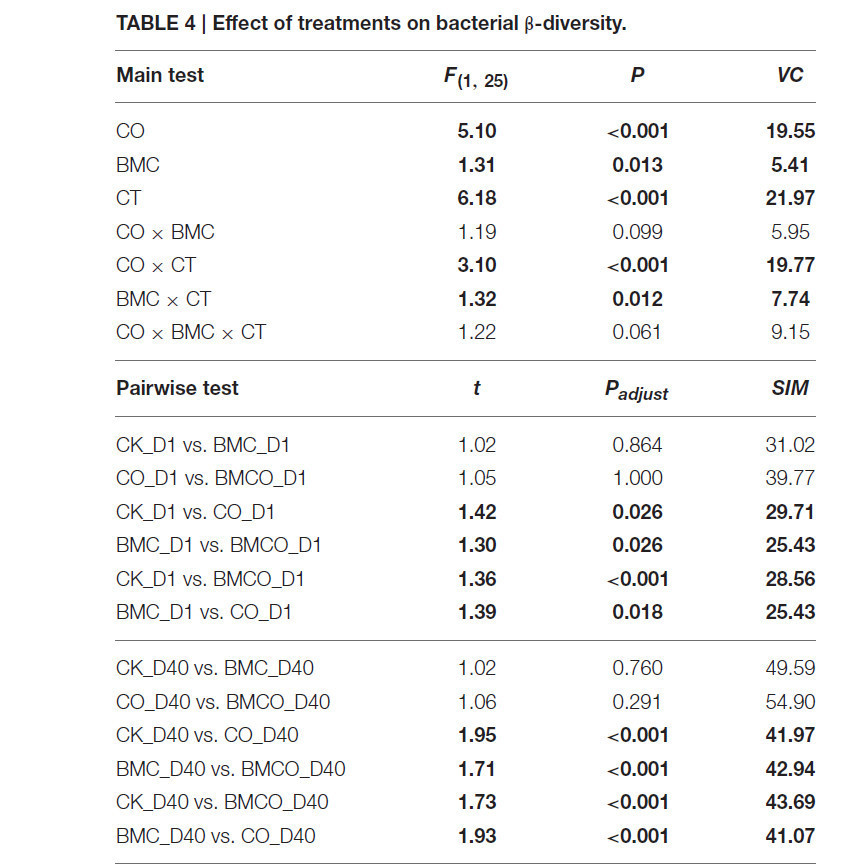Viewport: 846px width, 866px height.
Task: Click the CO × BMC × CT row label
Action: pos(191,332)
